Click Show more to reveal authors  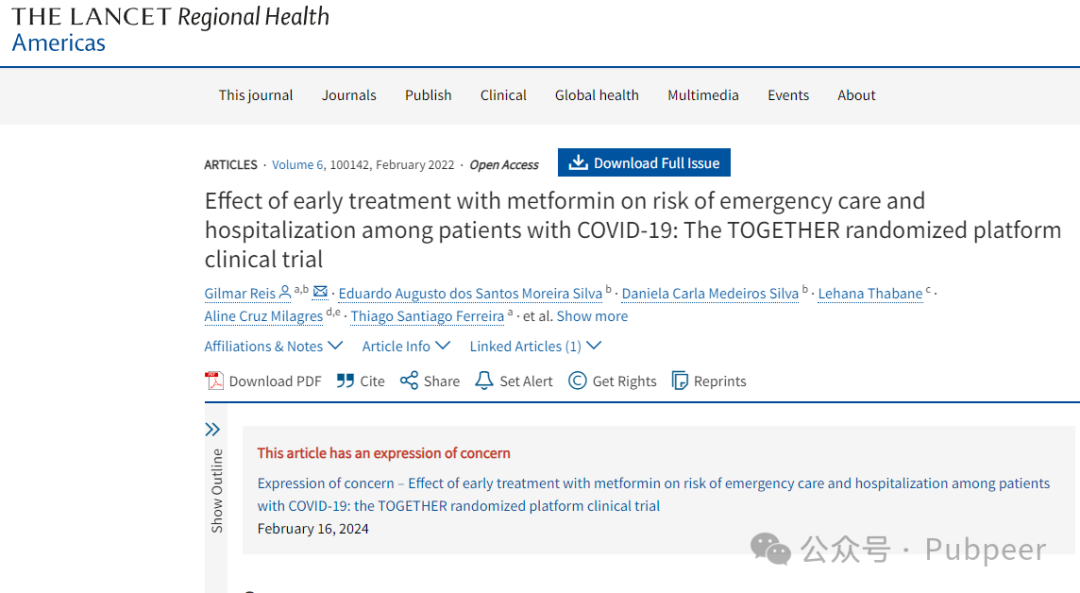click(x=592, y=316)
